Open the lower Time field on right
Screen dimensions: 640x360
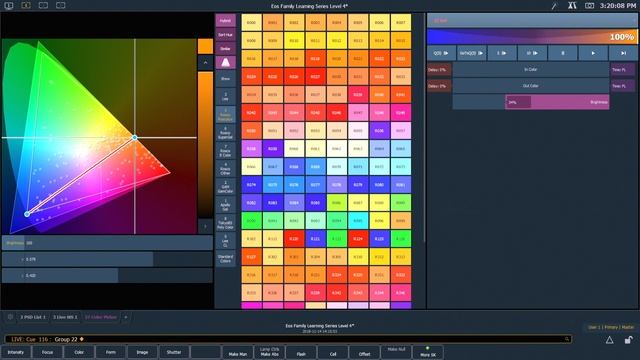coord(623,86)
